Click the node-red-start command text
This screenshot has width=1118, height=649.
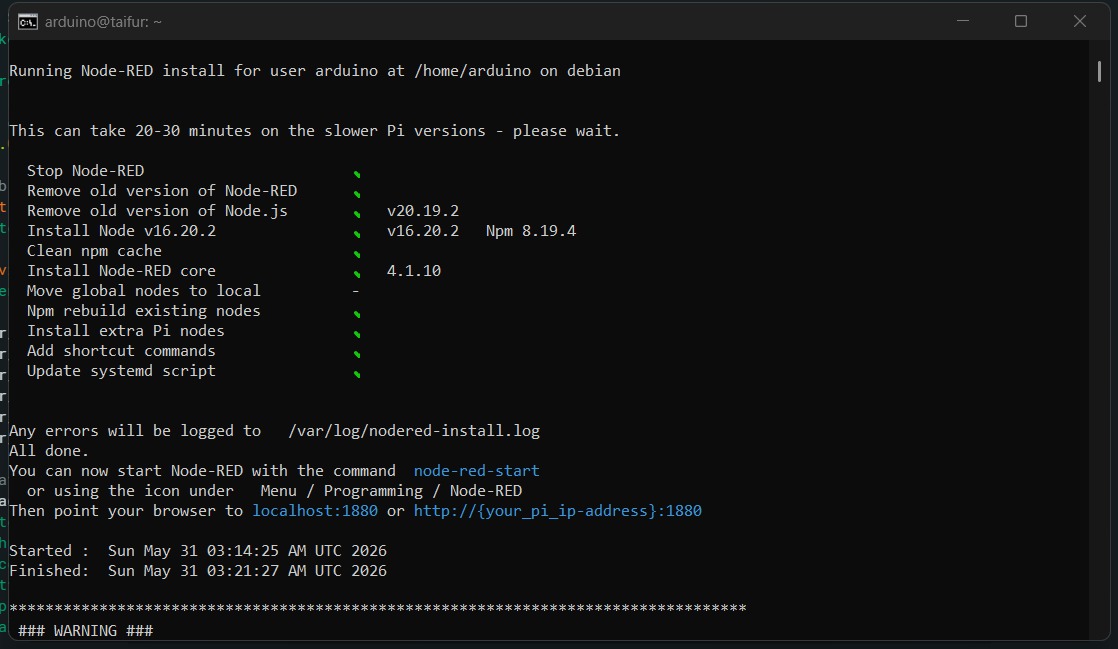coord(476,471)
